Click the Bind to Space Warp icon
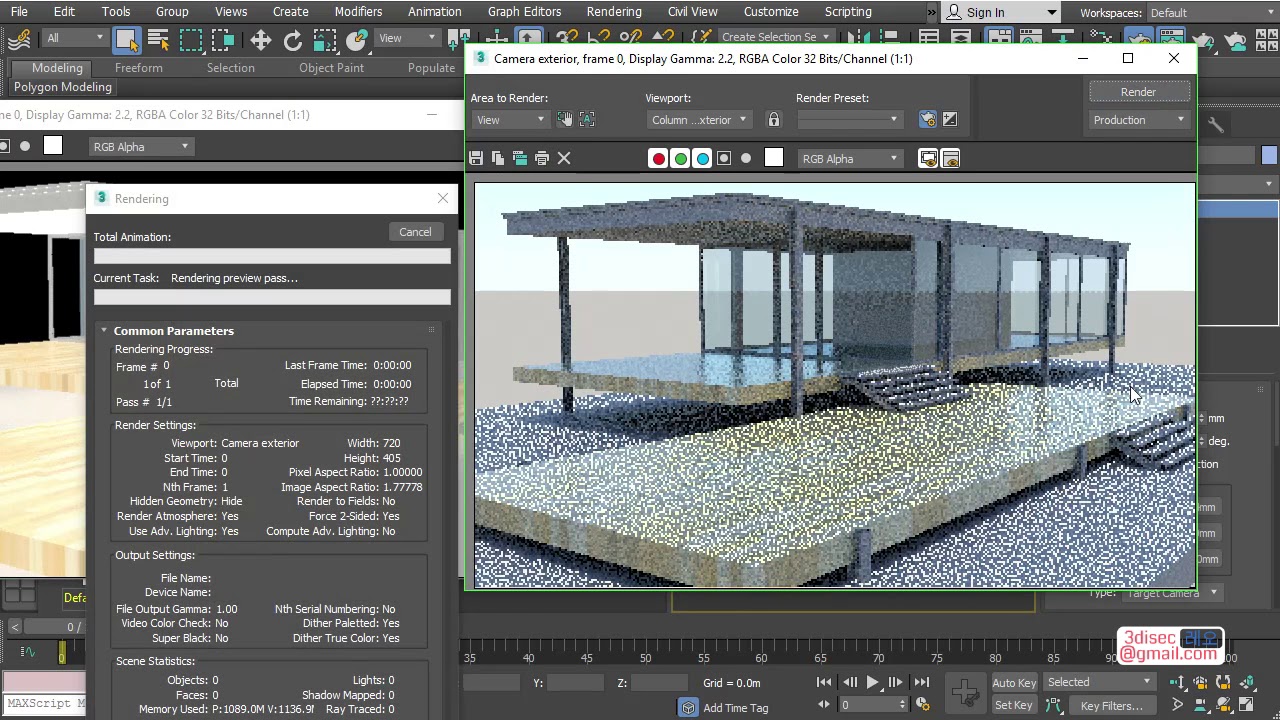Image resolution: width=1280 pixels, height=720 pixels. click(x=19, y=40)
